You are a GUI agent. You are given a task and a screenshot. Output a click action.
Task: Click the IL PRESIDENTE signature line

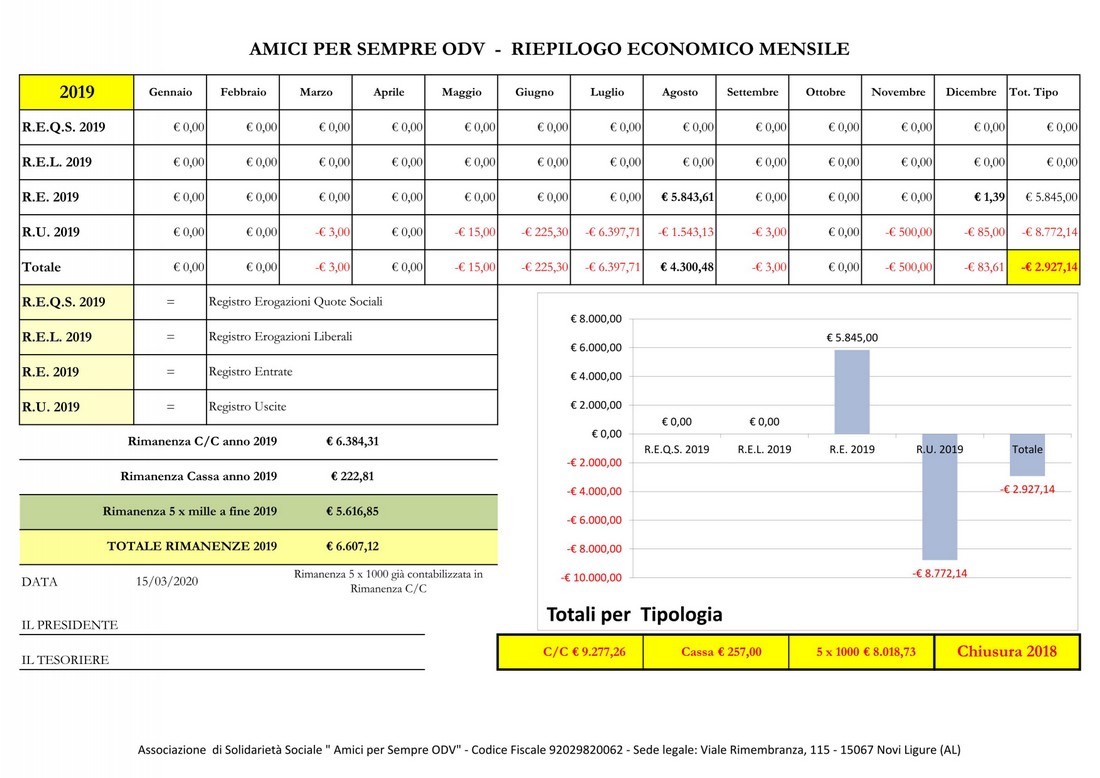pyautogui.click(x=222, y=625)
